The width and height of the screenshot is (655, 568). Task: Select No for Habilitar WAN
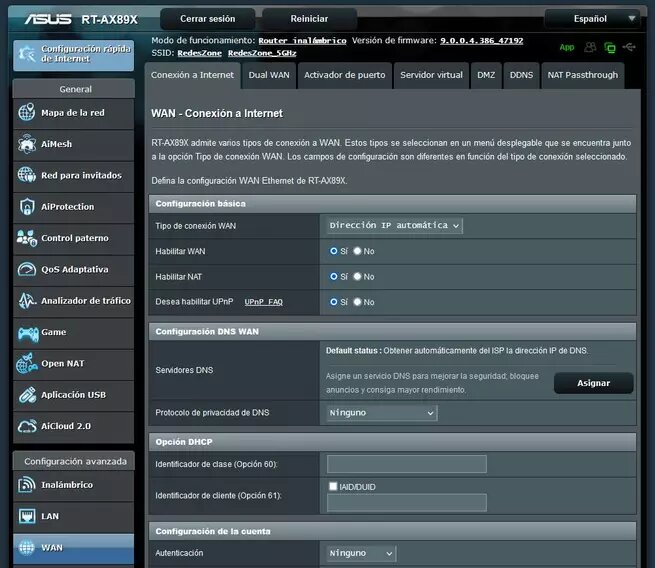[x=357, y=251]
